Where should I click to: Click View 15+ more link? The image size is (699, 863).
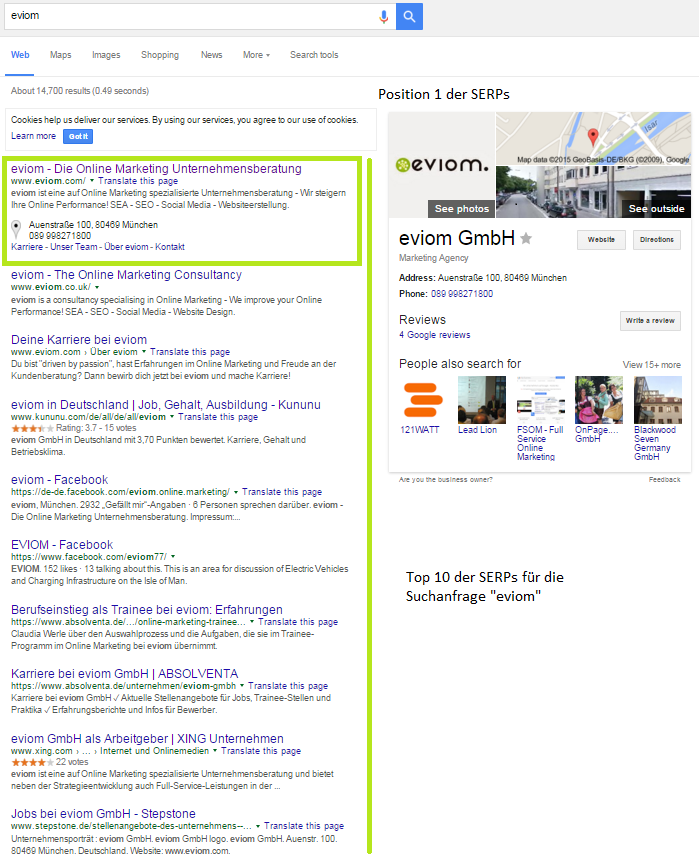pyautogui.click(x=652, y=365)
